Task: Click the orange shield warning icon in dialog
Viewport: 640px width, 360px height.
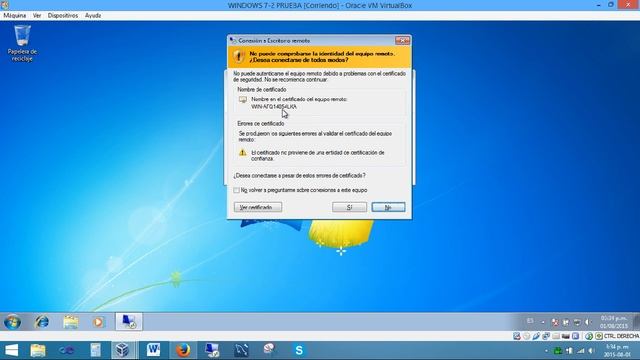Action: coord(239,57)
